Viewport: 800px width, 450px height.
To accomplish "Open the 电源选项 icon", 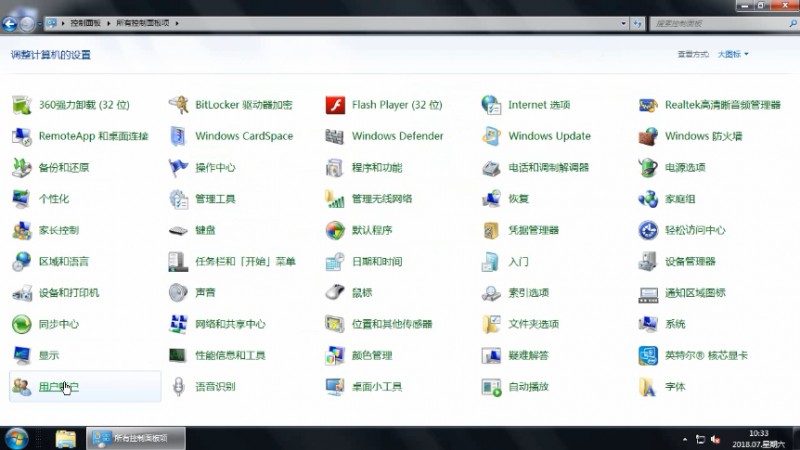I will click(x=648, y=167).
